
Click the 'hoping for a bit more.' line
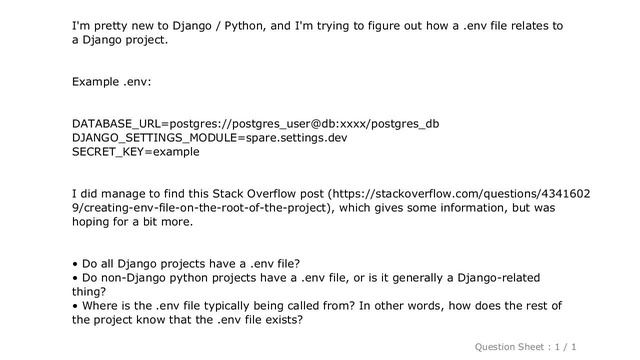(132, 222)
